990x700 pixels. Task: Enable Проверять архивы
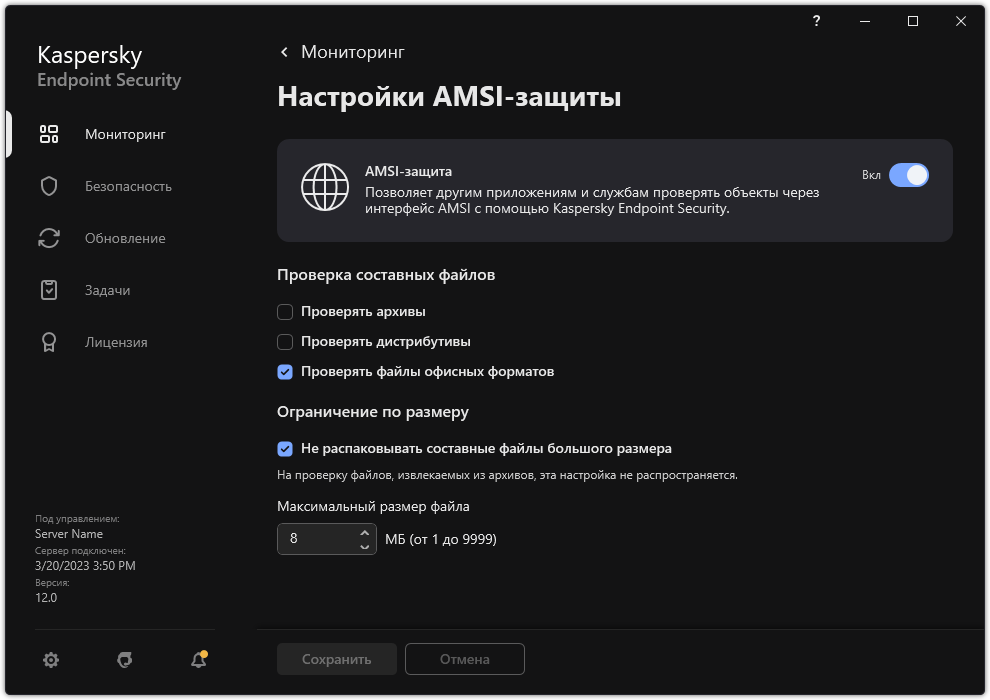point(284,311)
